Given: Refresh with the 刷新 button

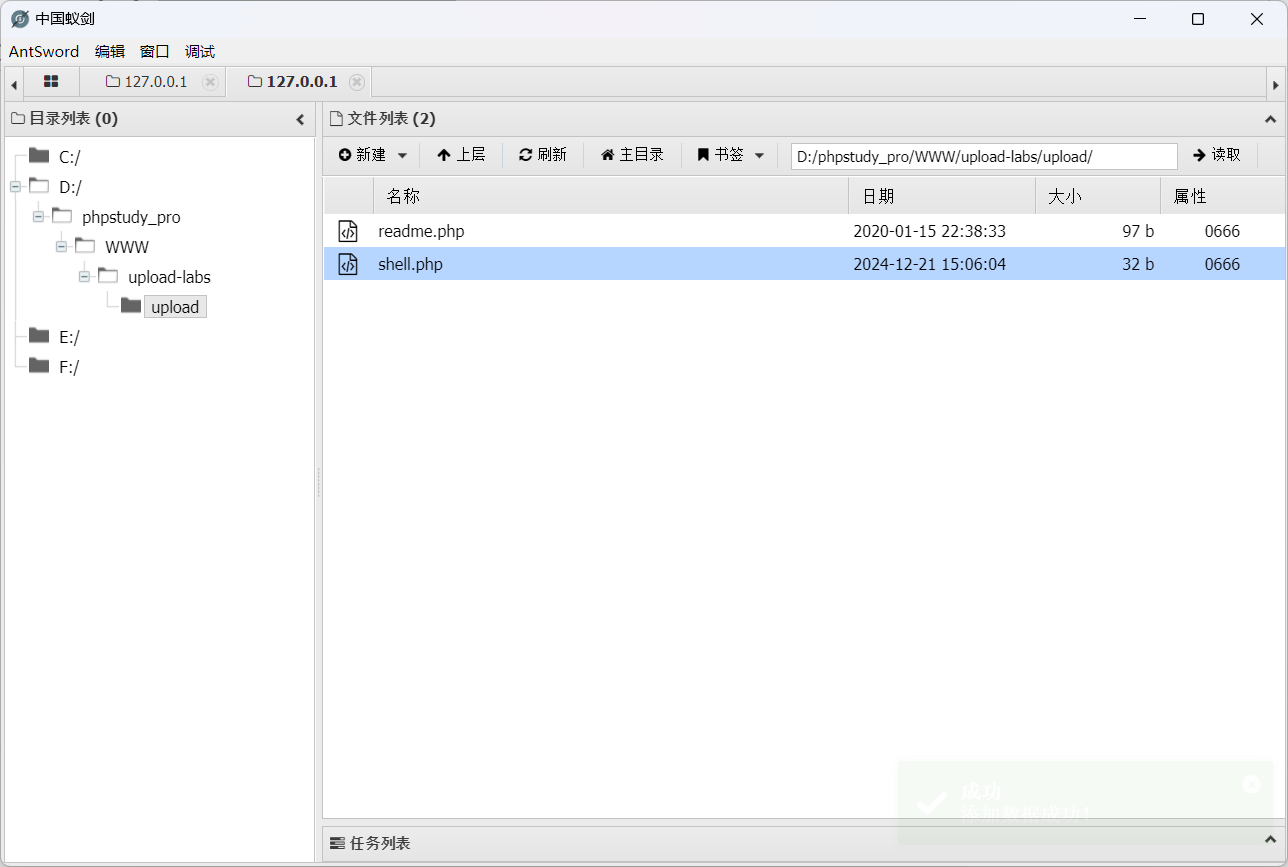Looking at the screenshot, I should (x=543, y=155).
